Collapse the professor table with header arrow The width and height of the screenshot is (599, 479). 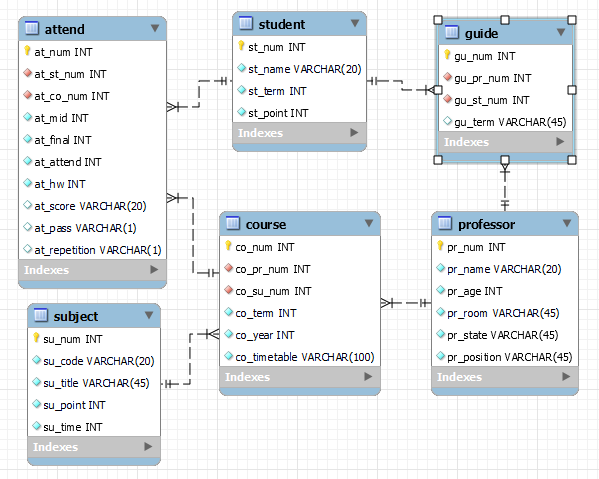pos(567,223)
